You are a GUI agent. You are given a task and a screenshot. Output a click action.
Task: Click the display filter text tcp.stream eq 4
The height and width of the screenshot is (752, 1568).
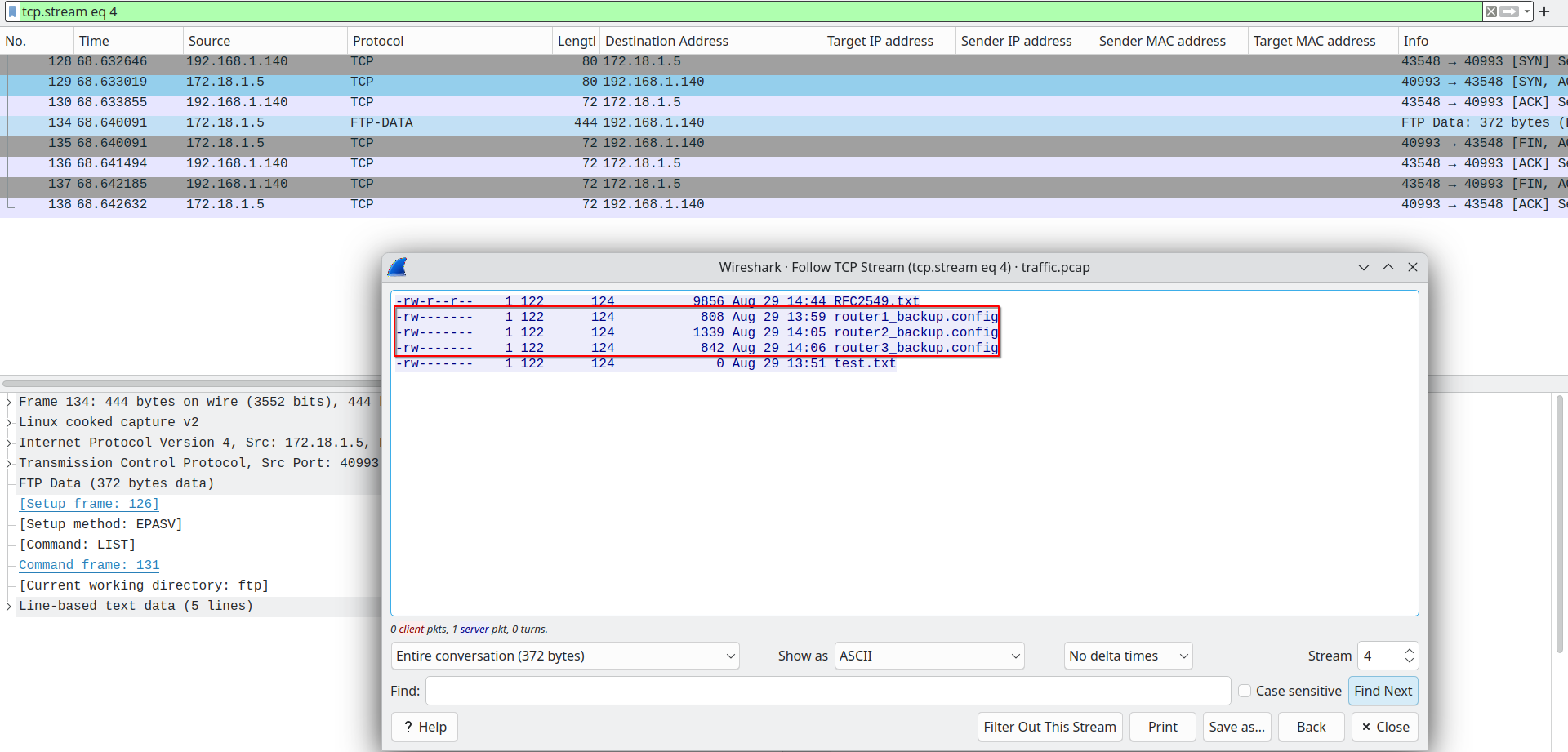point(69,11)
